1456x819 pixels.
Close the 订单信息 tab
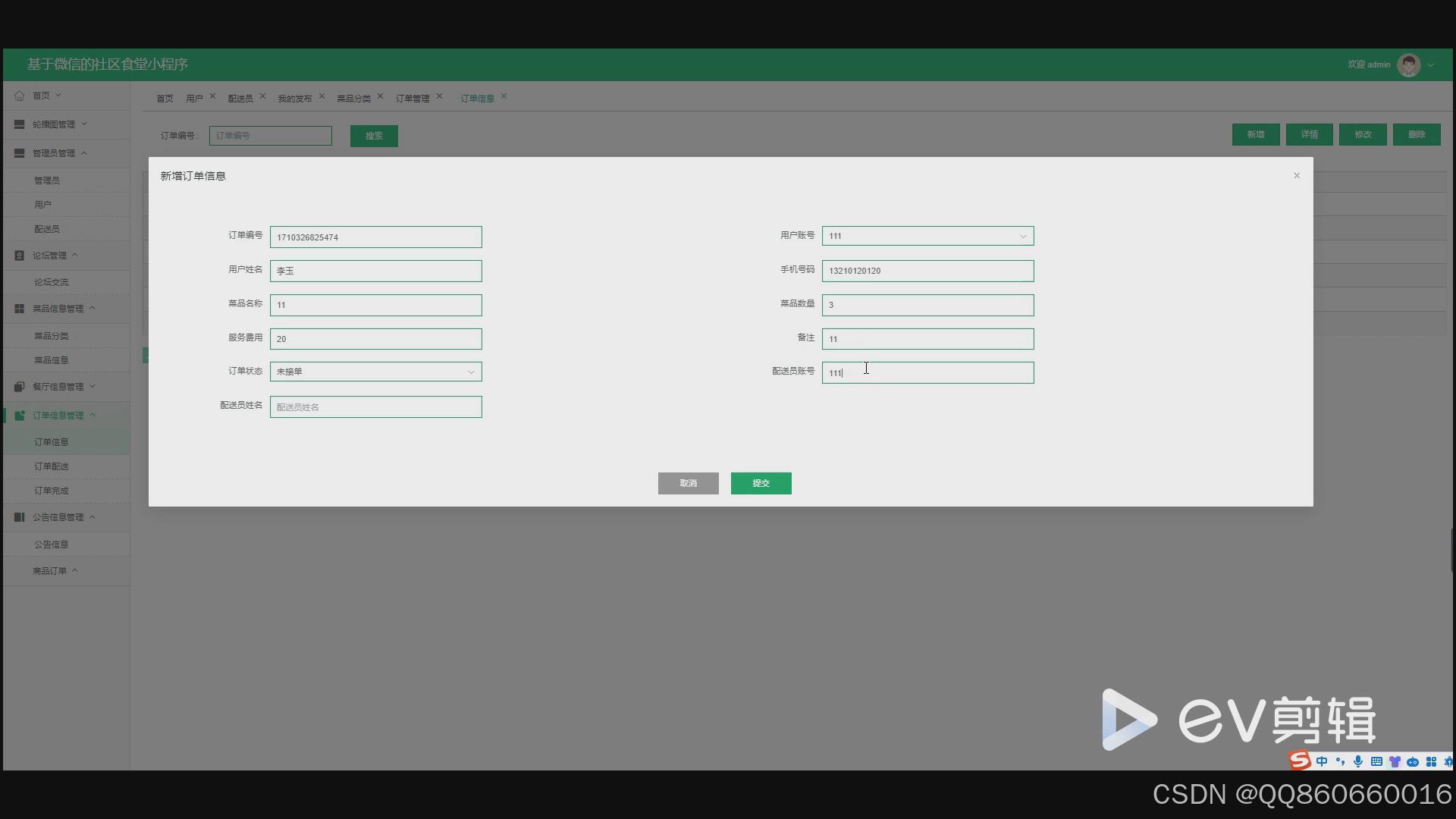(504, 97)
